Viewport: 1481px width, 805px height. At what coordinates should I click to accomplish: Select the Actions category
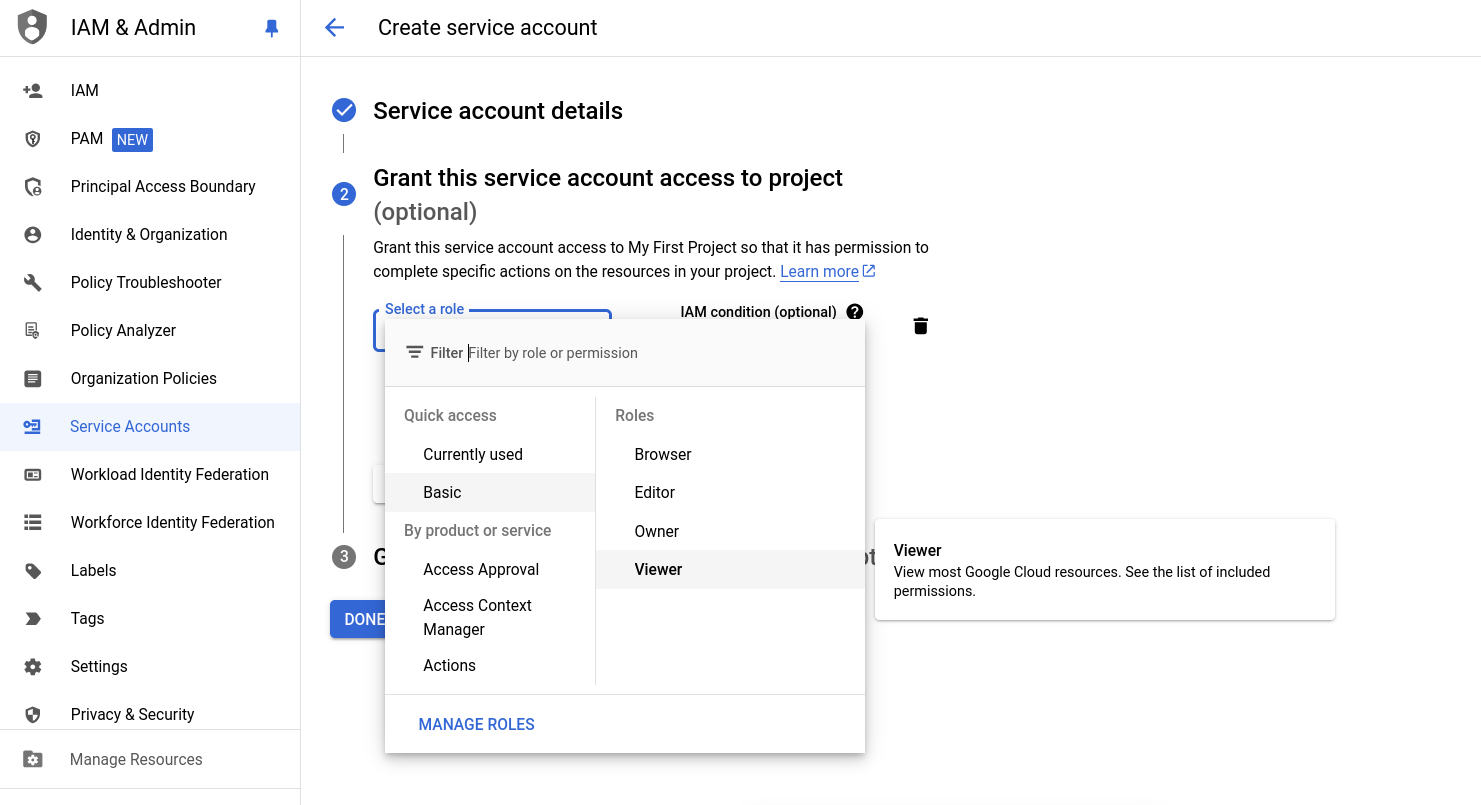pyautogui.click(x=490, y=666)
